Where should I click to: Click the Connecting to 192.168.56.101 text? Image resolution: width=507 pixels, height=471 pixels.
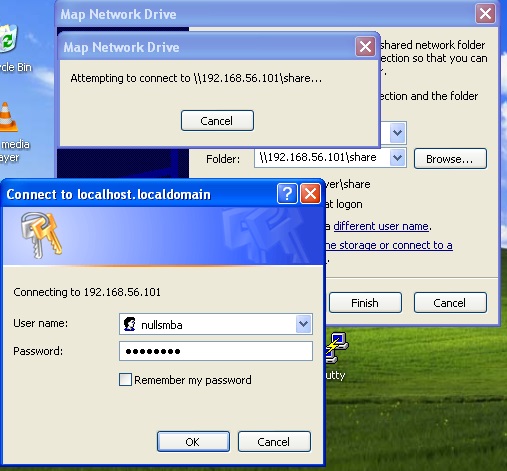87,292
